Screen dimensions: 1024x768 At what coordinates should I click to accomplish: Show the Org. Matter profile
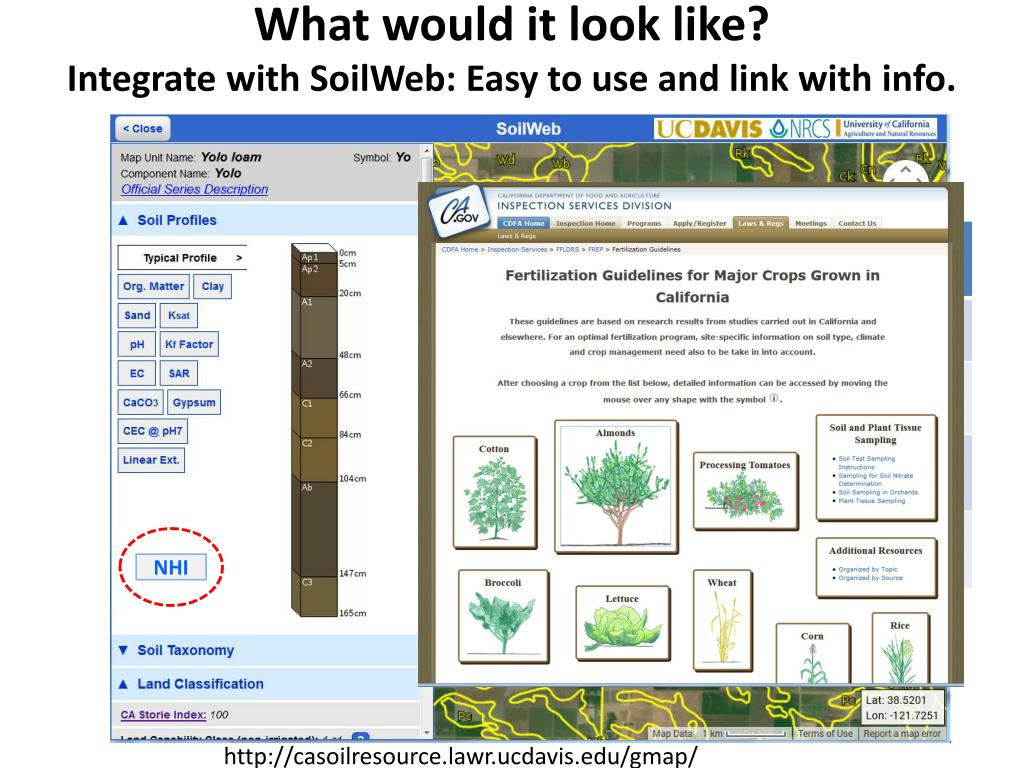(x=153, y=286)
